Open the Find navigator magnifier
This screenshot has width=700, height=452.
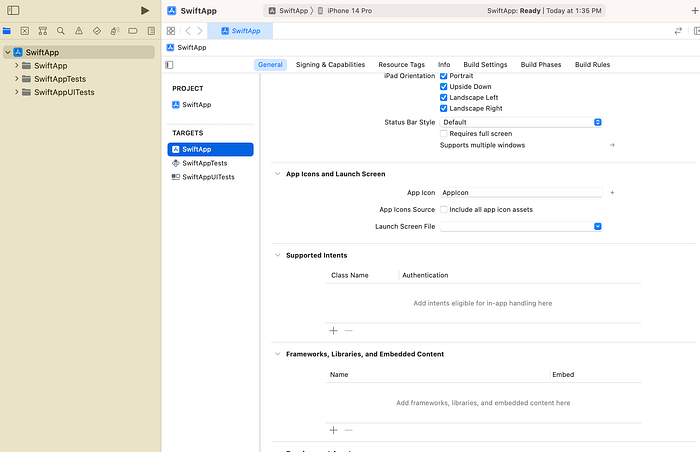[x=61, y=31]
